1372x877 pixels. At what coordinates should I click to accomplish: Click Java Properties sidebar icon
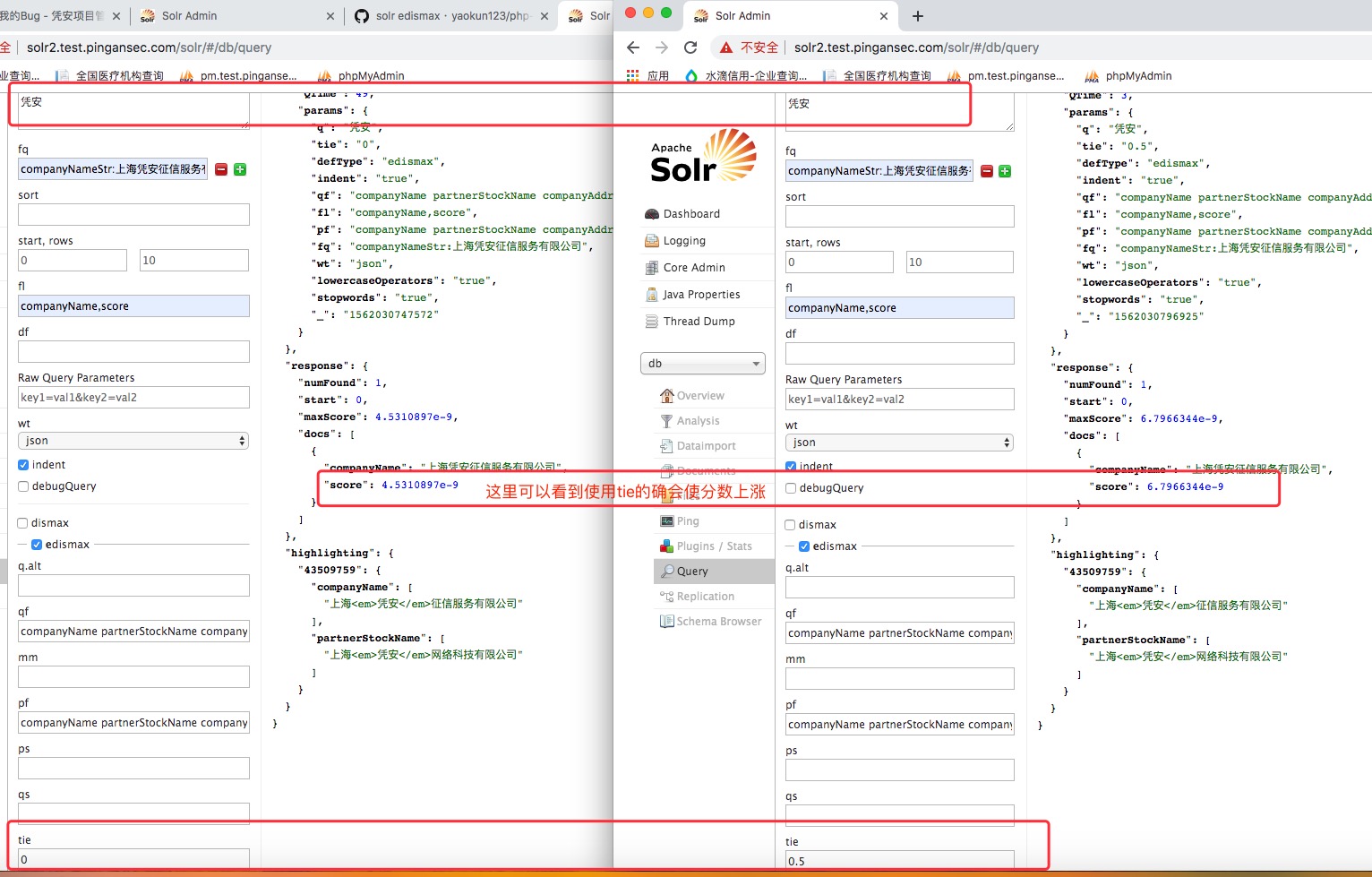pyautogui.click(x=652, y=295)
